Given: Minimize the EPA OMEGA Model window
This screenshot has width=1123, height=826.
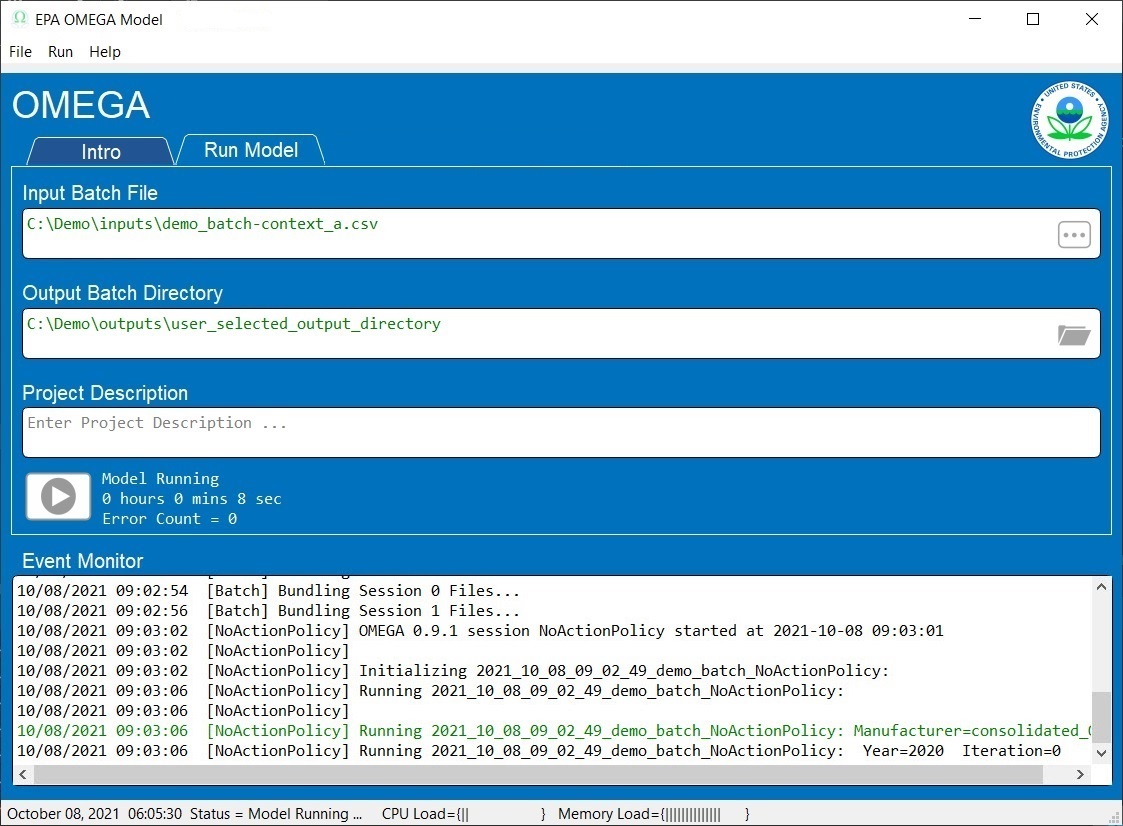Looking at the screenshot, I should point(975,19).
